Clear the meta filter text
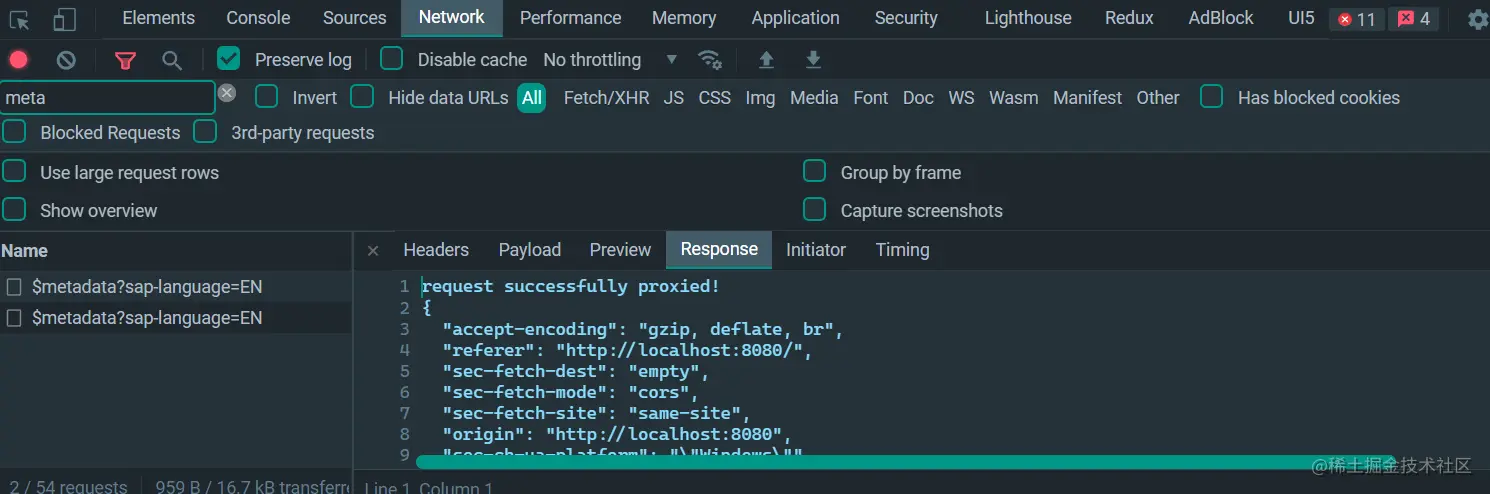 [x=227, y=93]
